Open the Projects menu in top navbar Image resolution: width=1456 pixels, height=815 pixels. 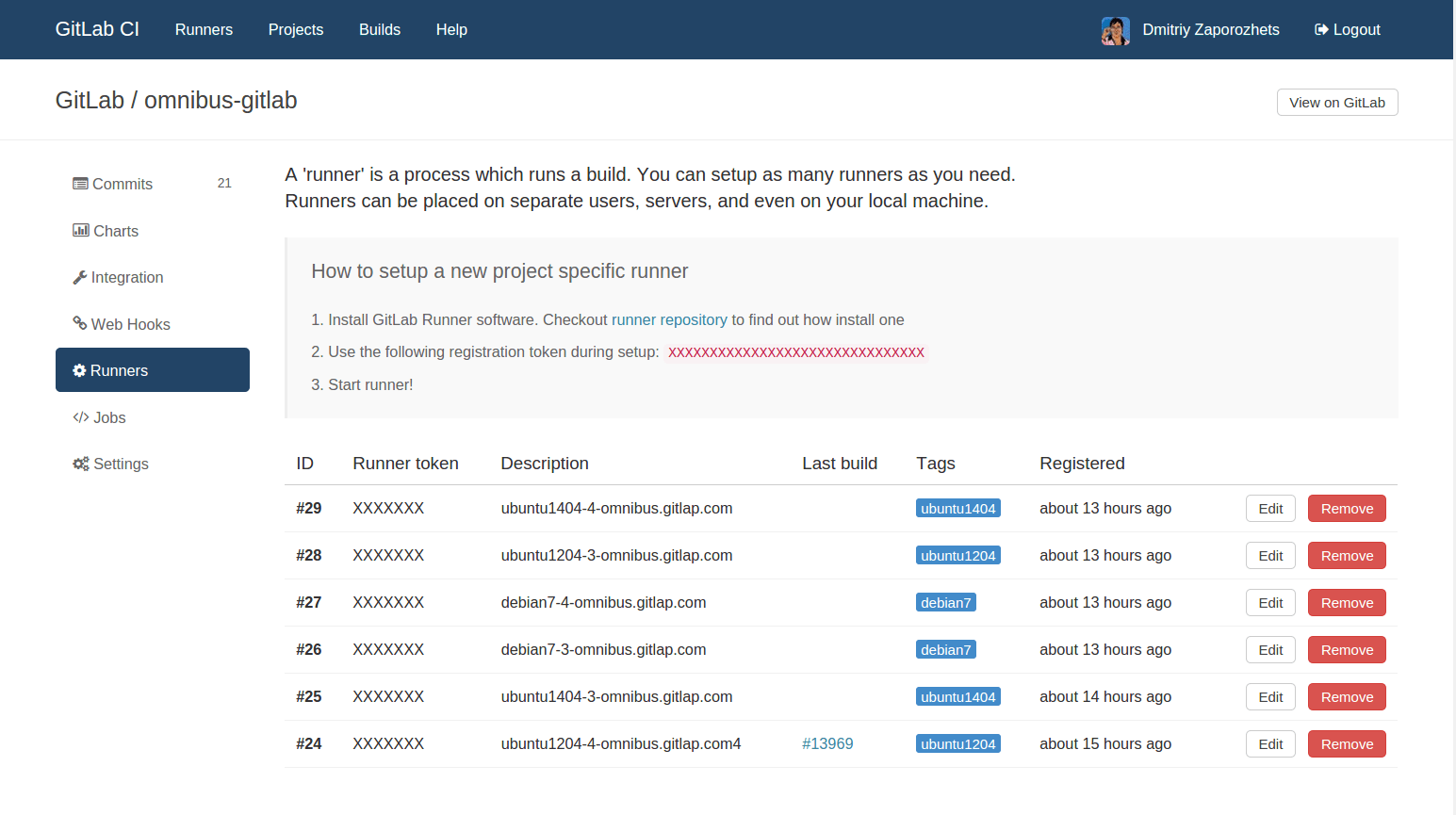296,30
